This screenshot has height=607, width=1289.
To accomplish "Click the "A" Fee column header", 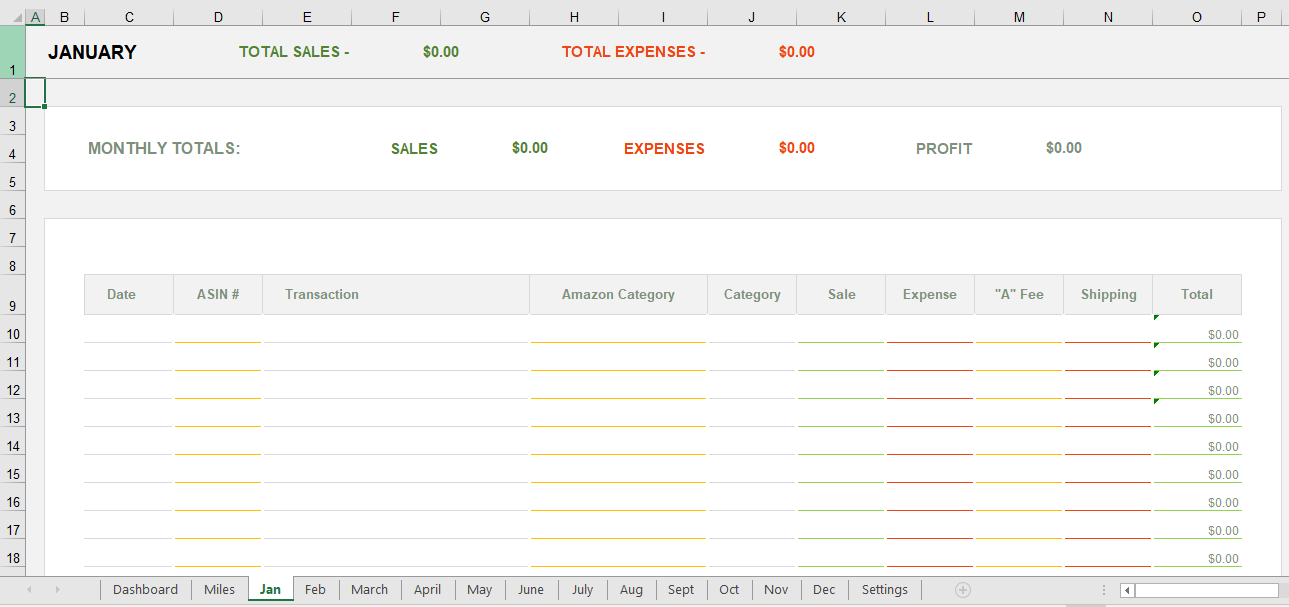I will click(x=1019, y=295).
